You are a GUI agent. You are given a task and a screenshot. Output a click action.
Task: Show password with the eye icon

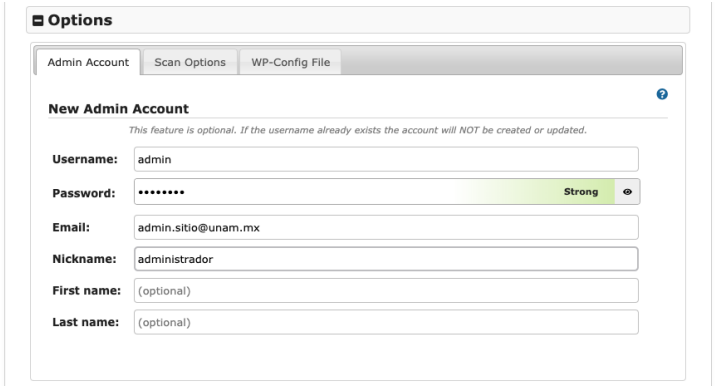point(627,192)
